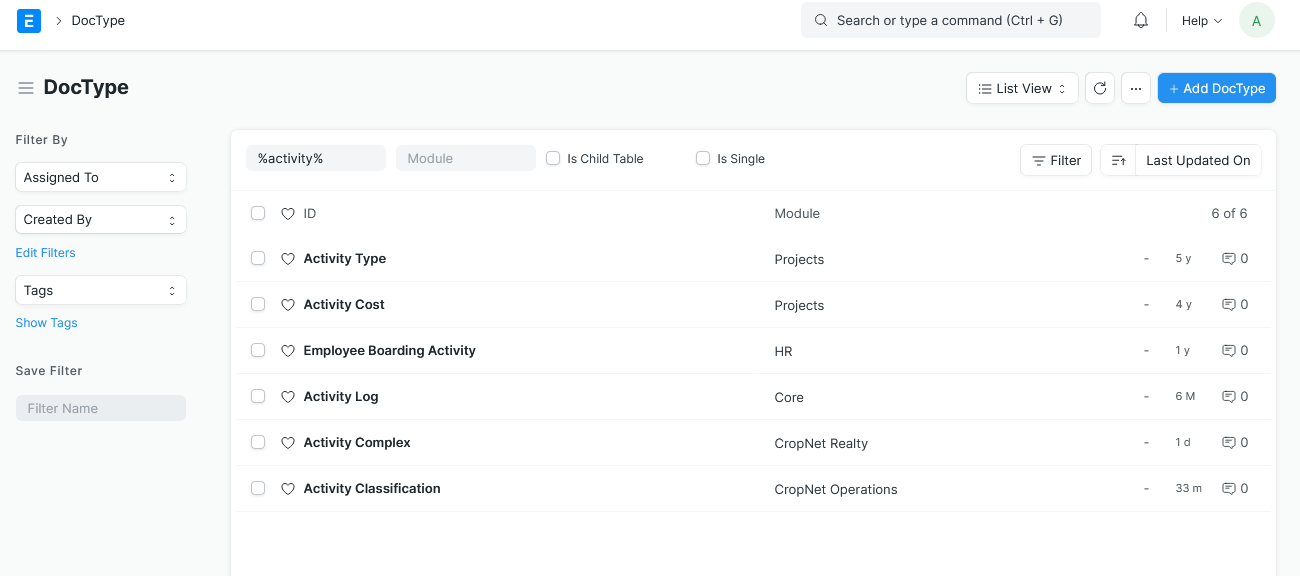This screenshot has width=1300, height=576.
Task: Like the Activity Type row heart icon
Action: [x=288, y=259]
